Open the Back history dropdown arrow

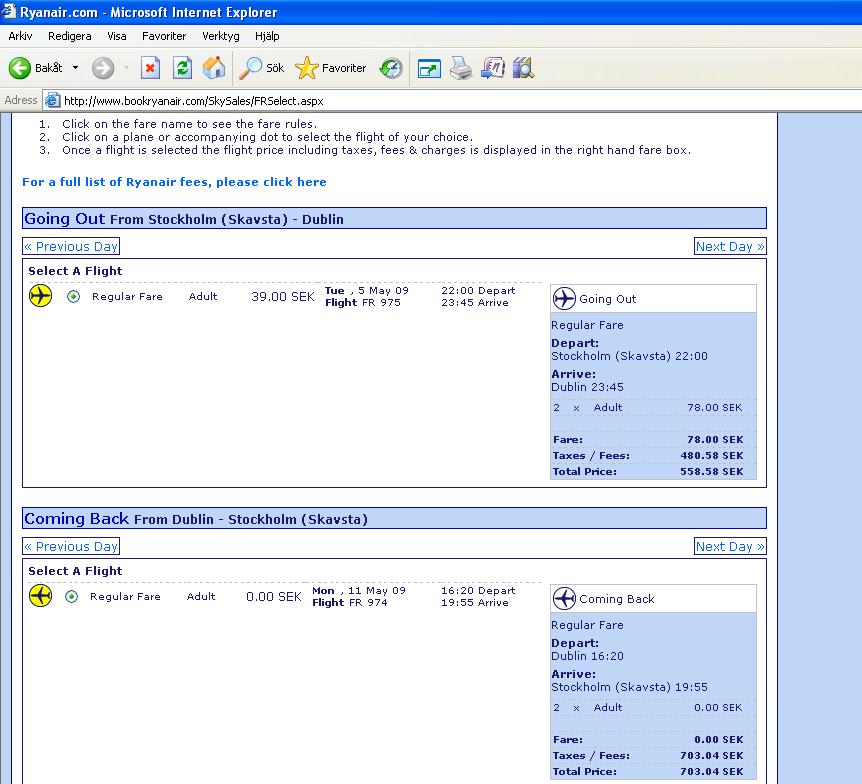click(75, 68)
